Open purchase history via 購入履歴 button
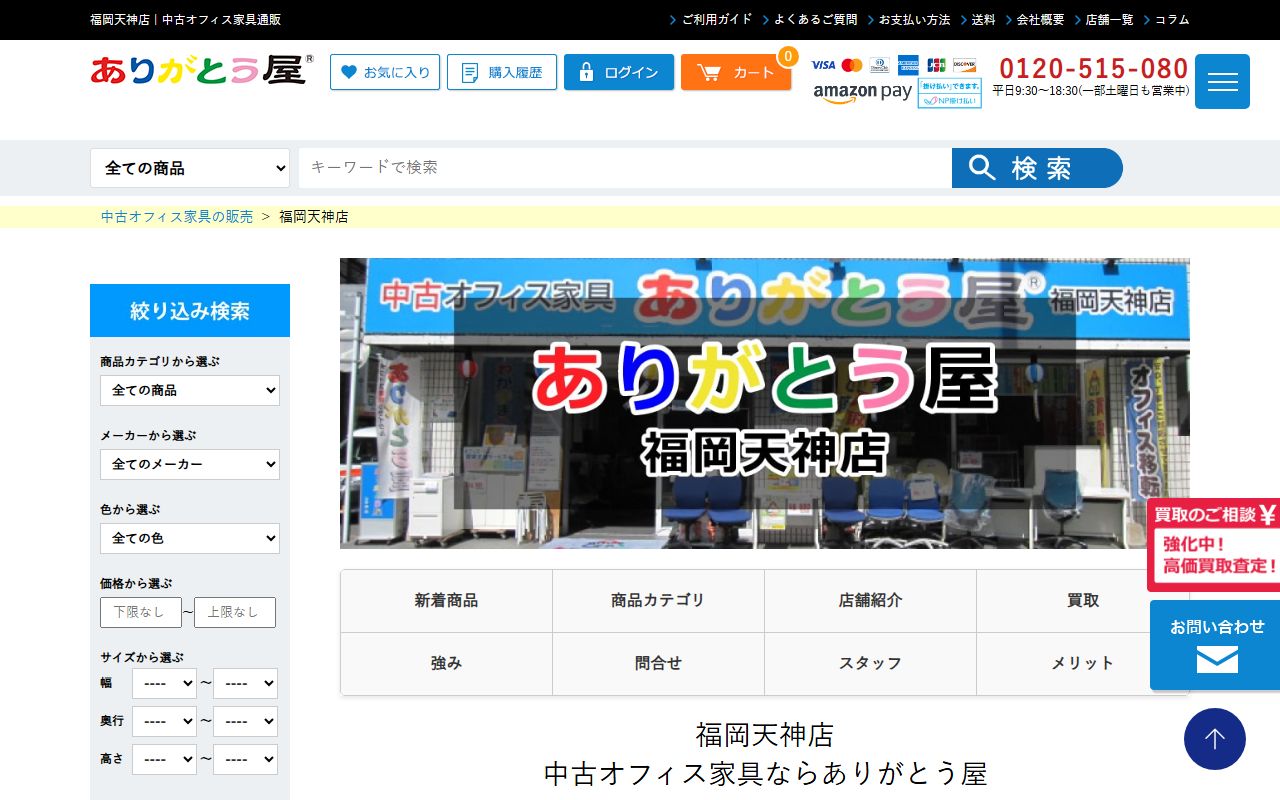 click(x=502, y=72)
